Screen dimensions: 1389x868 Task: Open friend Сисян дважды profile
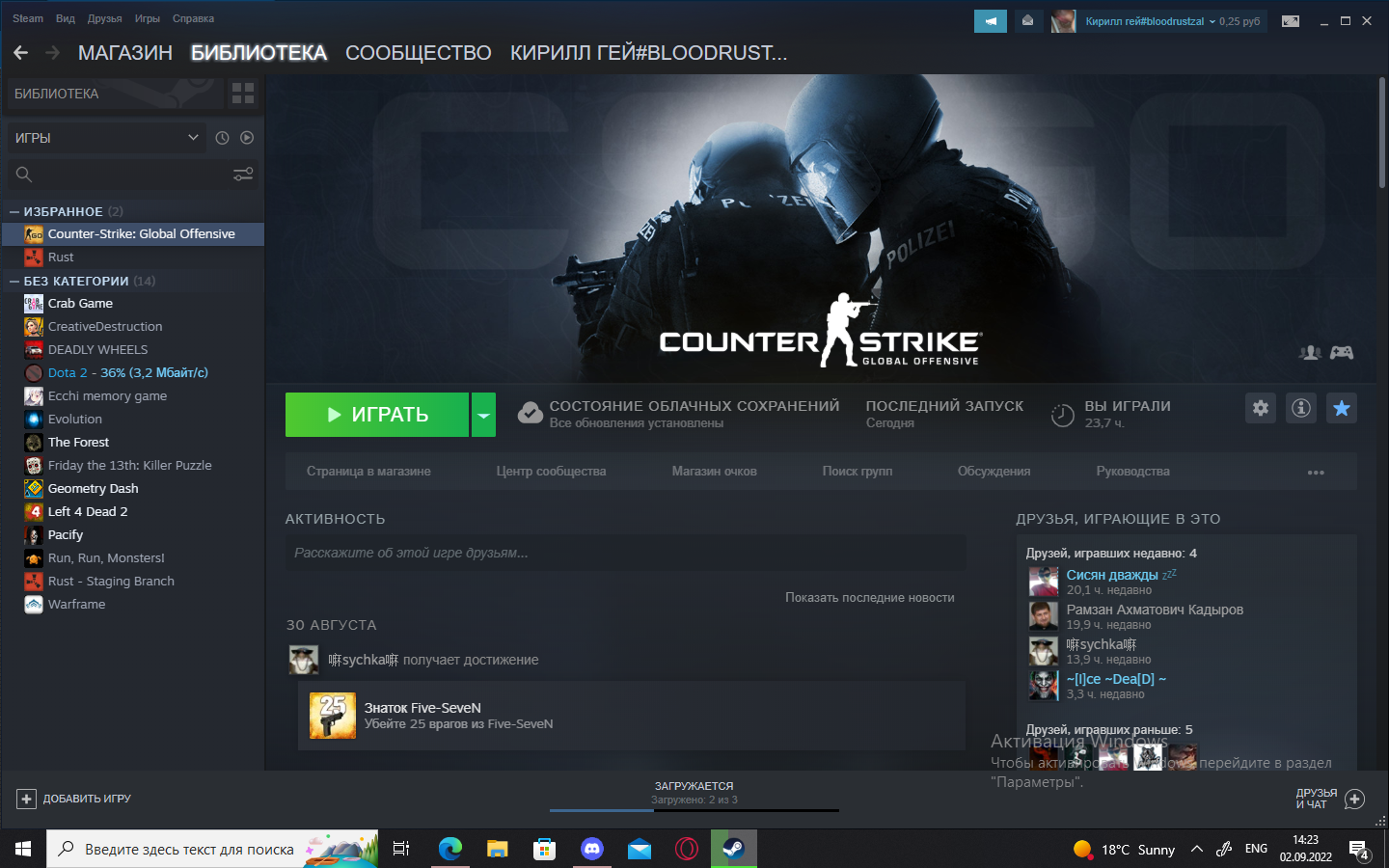[1111, 575]
